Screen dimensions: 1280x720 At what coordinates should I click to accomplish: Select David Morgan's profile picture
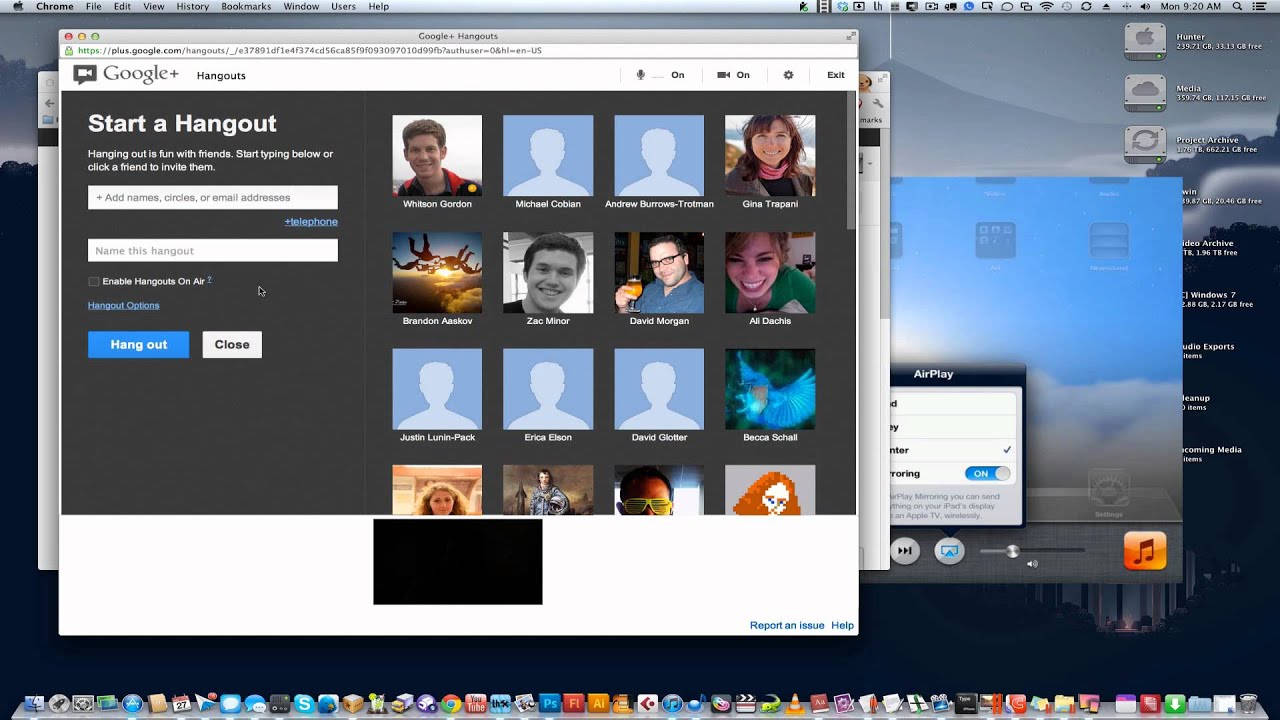click(x=659, y=272)
